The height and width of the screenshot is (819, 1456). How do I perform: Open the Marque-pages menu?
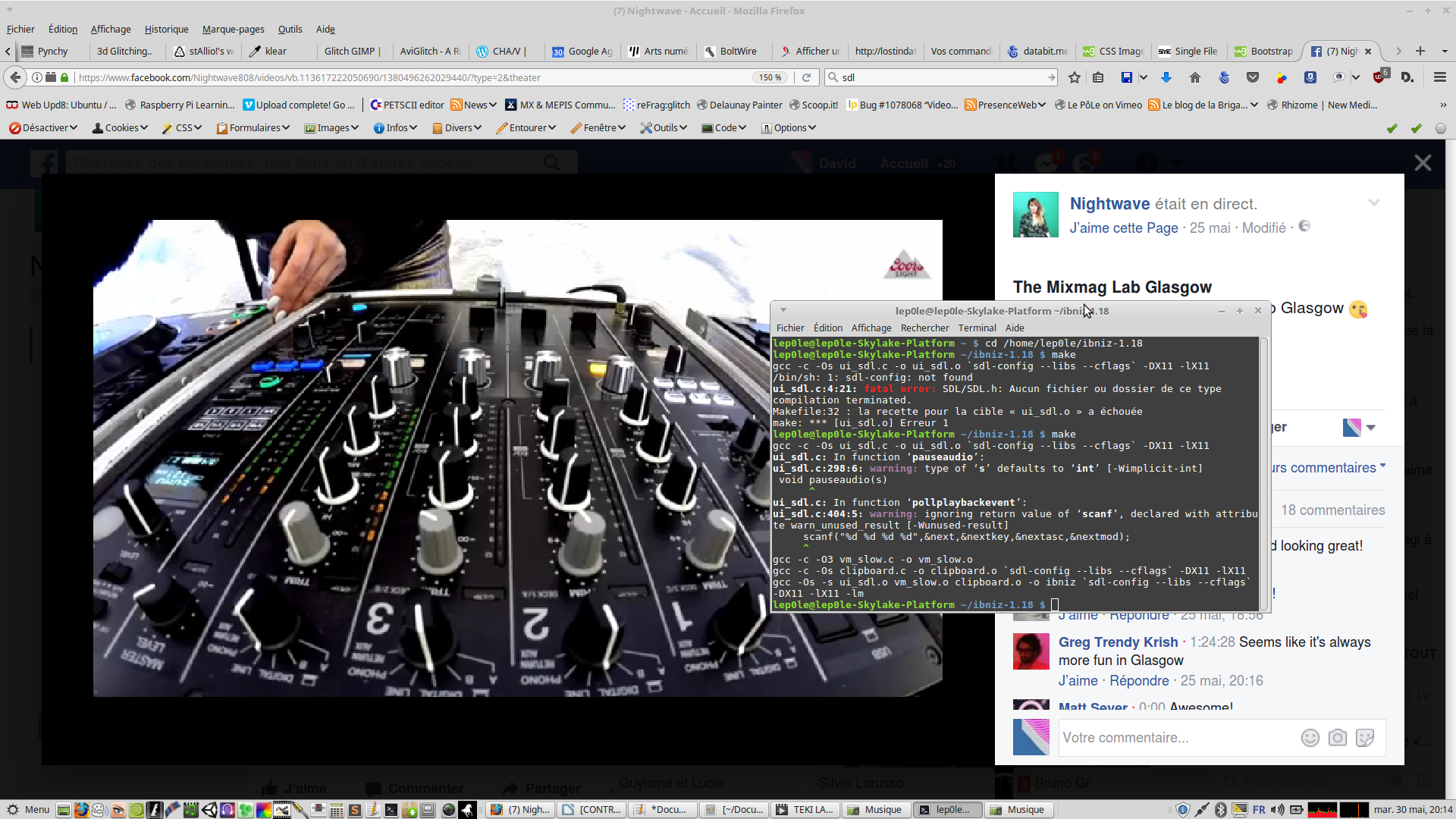tap(233, 30)
